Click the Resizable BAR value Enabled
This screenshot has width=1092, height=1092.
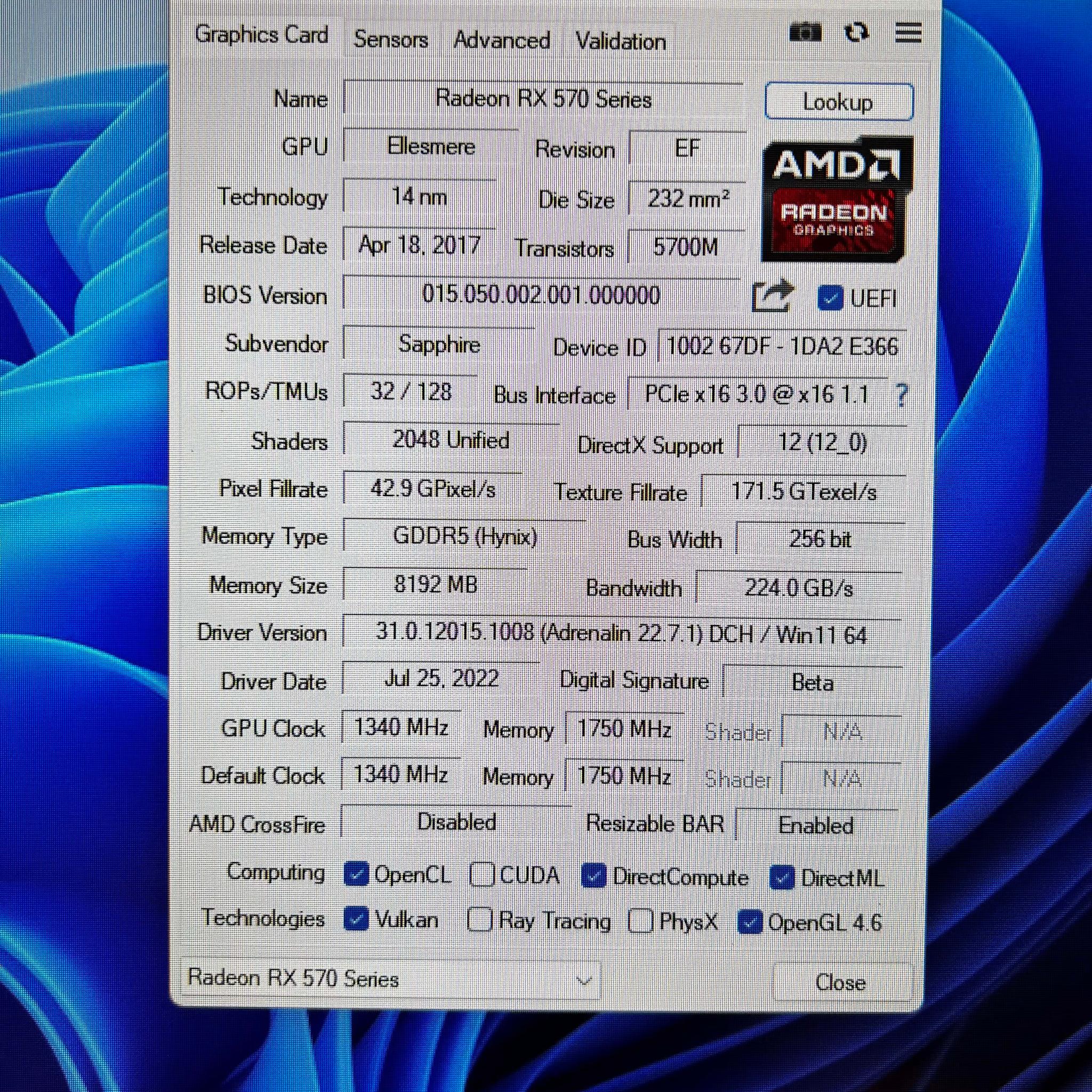pos(816,825)
